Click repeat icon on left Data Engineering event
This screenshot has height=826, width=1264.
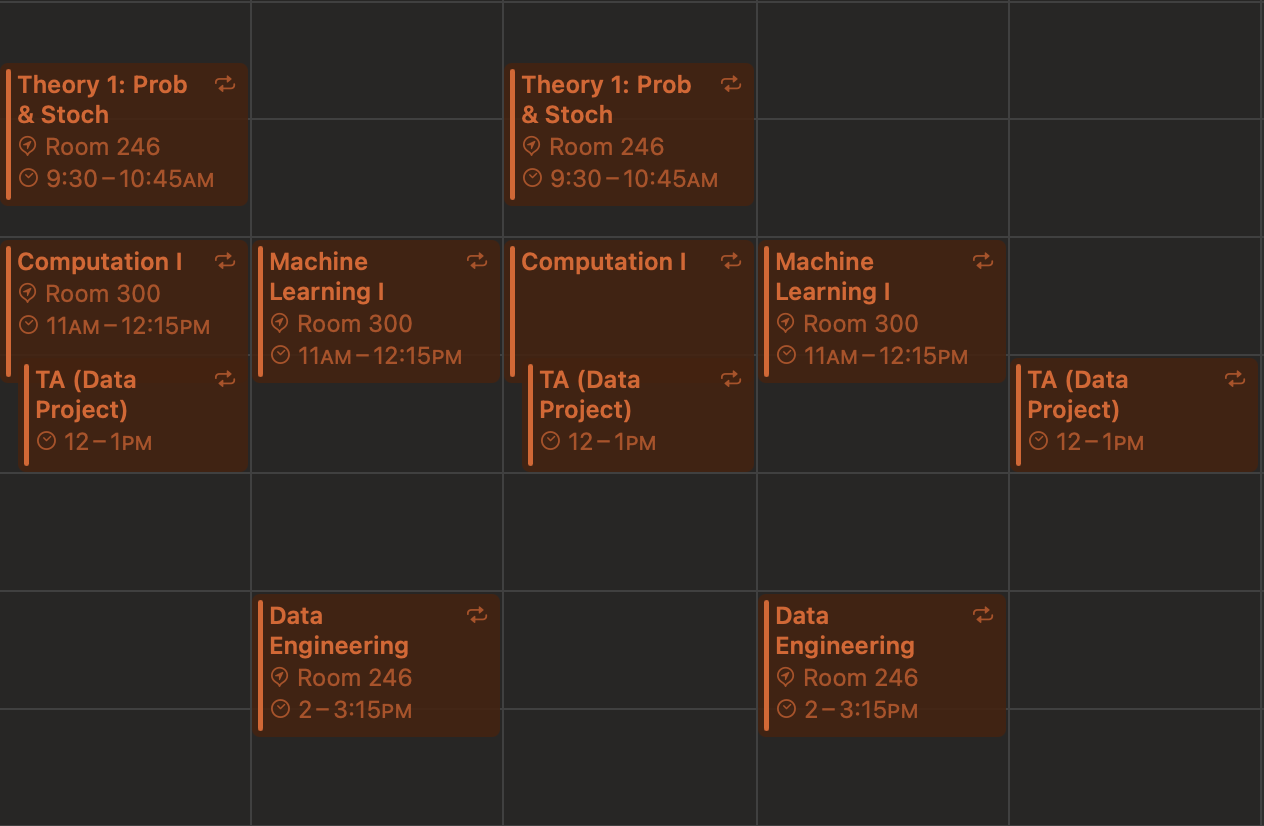(477, 615)
